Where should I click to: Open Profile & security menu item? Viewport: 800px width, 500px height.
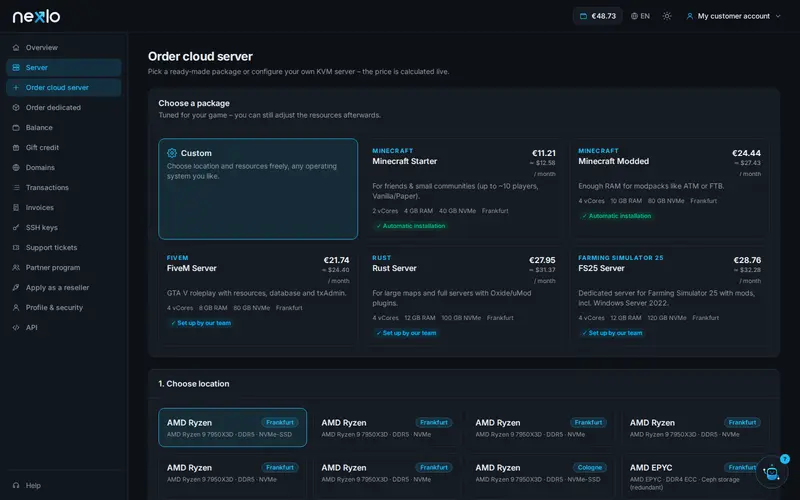64,308
